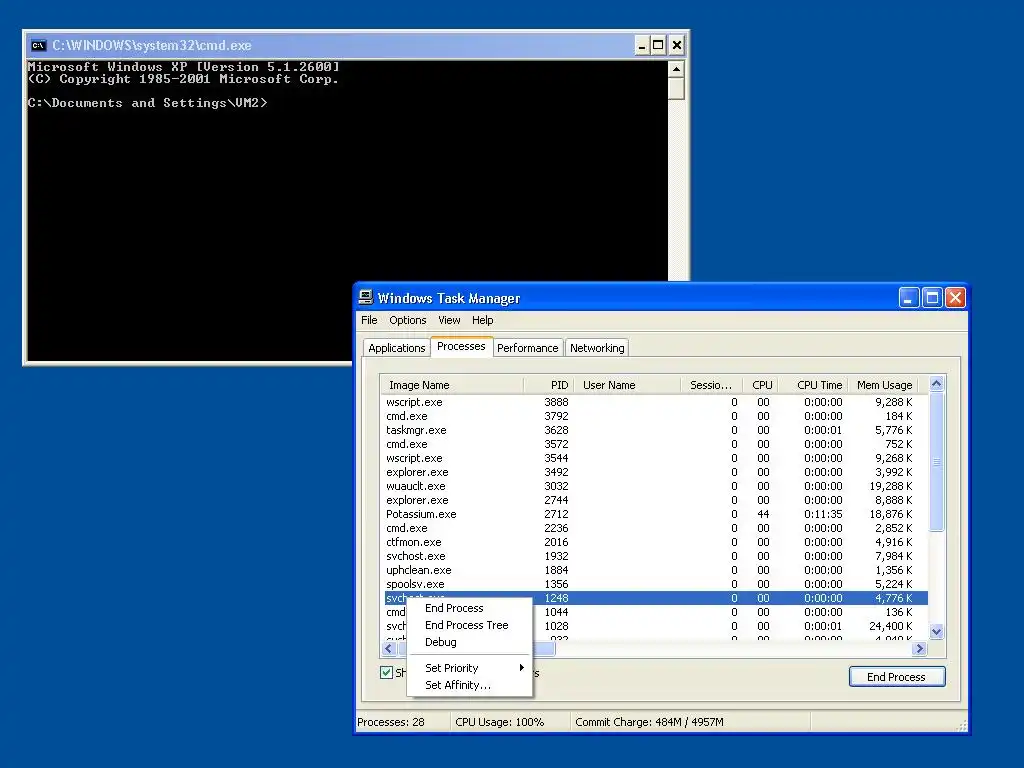The image size is (1024, 768).
Task: Sort by CPU column header
Action: [761, 385]
